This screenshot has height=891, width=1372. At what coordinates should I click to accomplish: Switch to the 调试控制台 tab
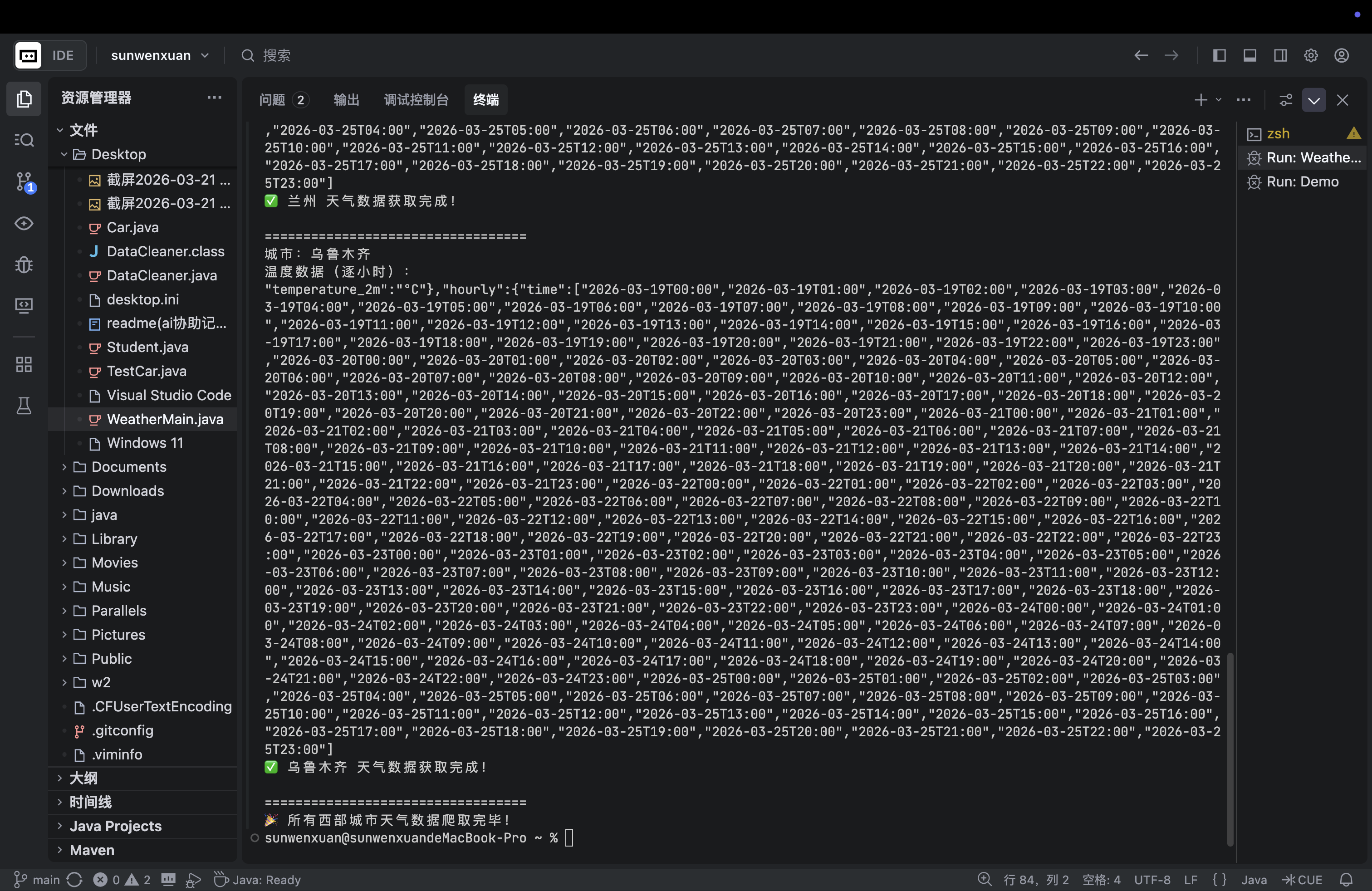coord(416,100)
